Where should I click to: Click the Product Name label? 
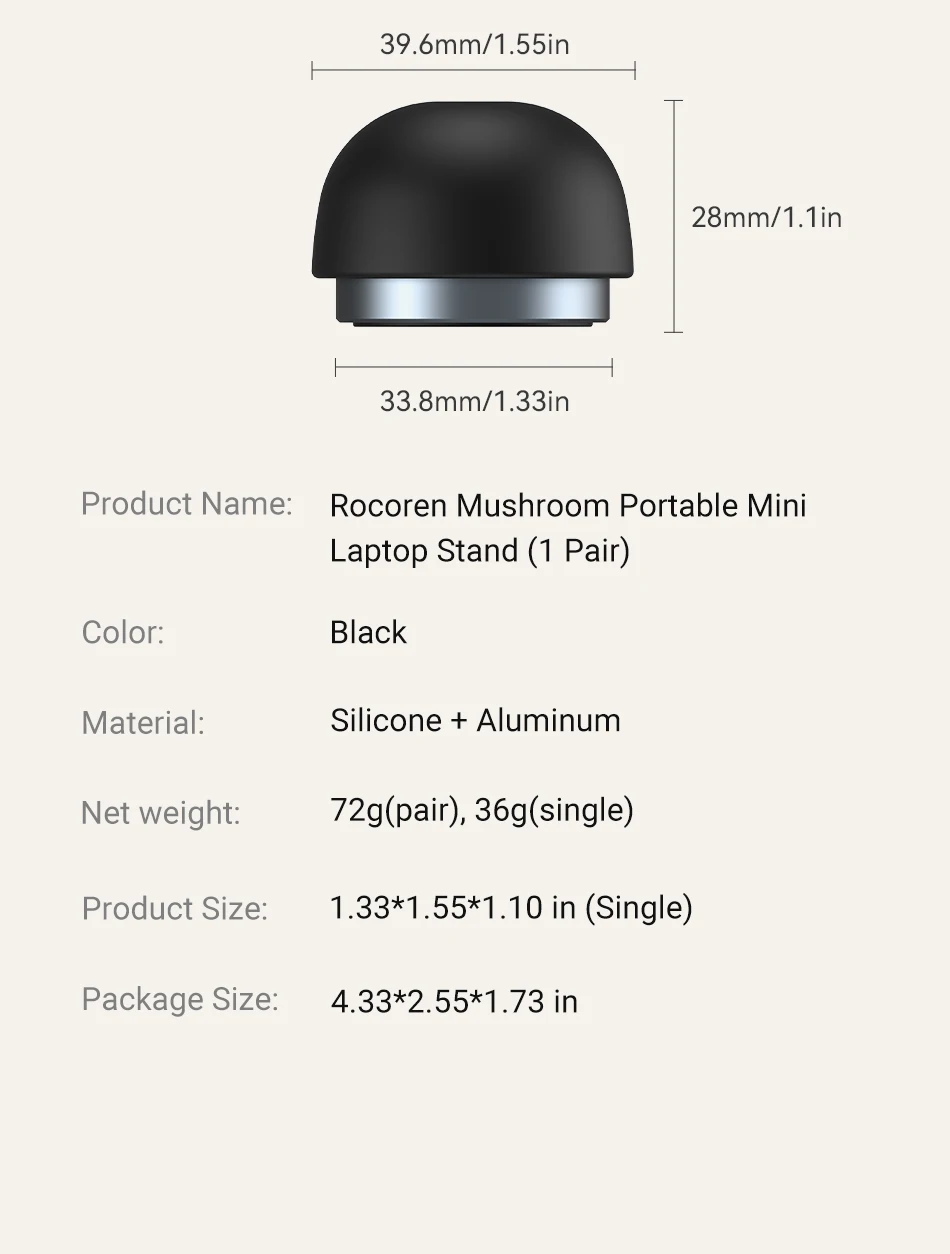[187, 503]
